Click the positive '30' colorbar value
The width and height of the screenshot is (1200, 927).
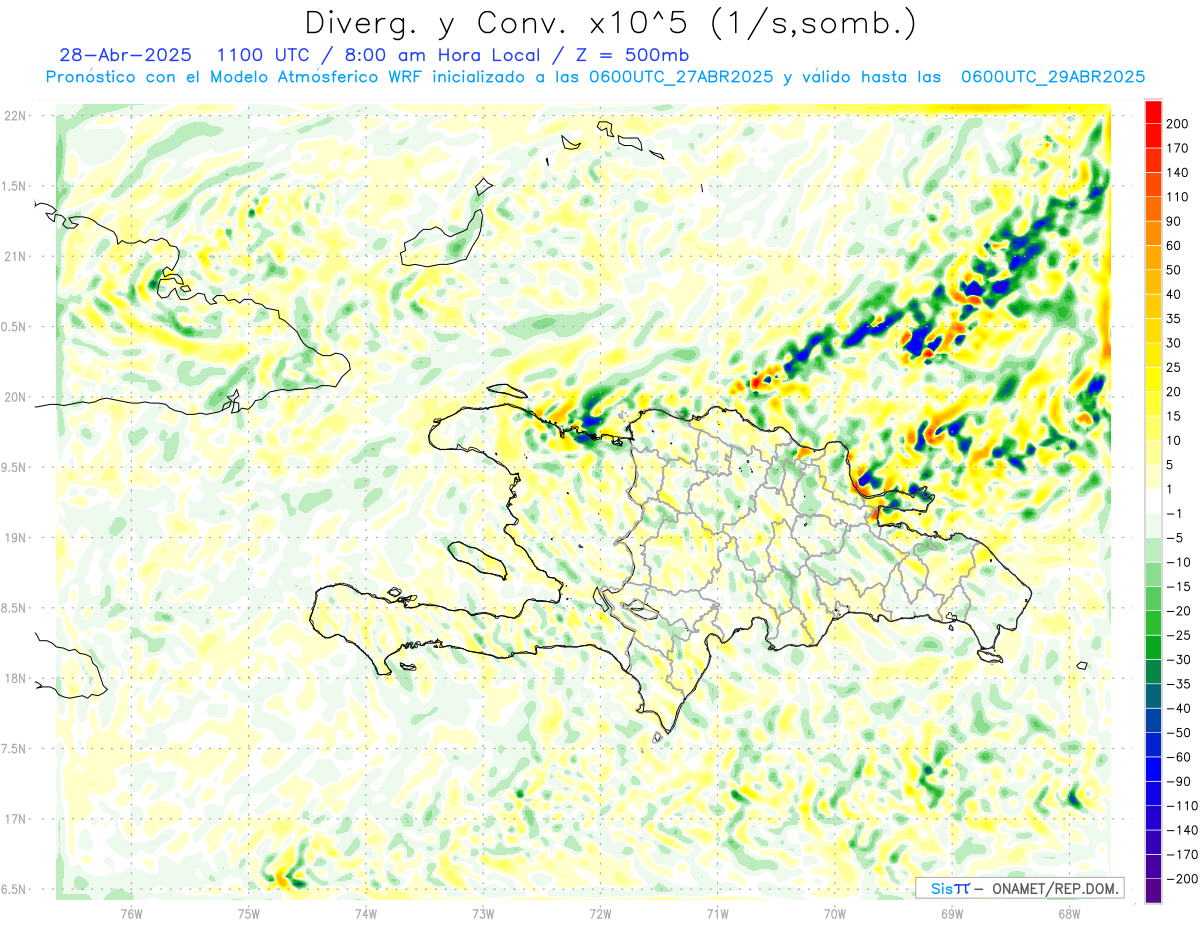[x=1174, y=343]
